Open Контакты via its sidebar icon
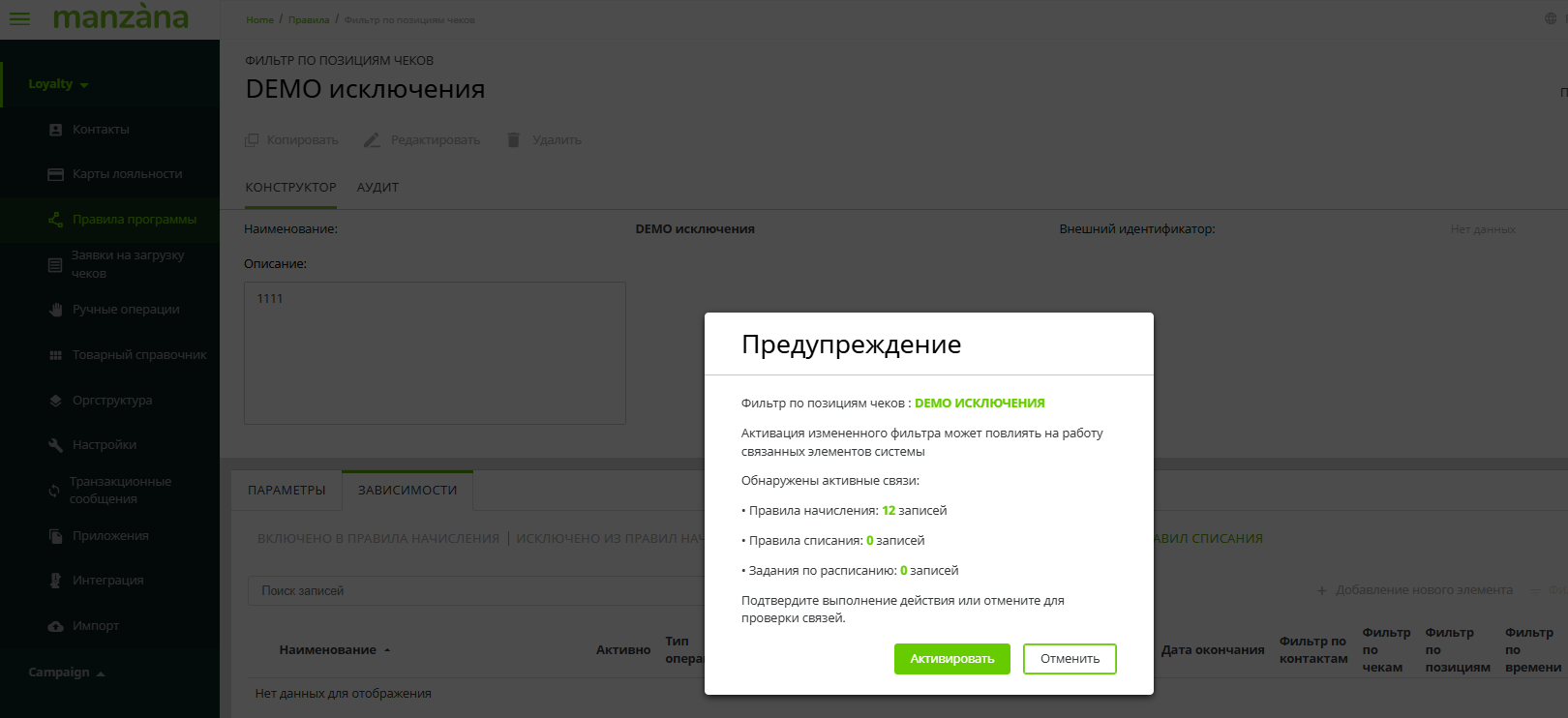The height and width of the screenshot is (718, 1568). (x=55, y=130)
